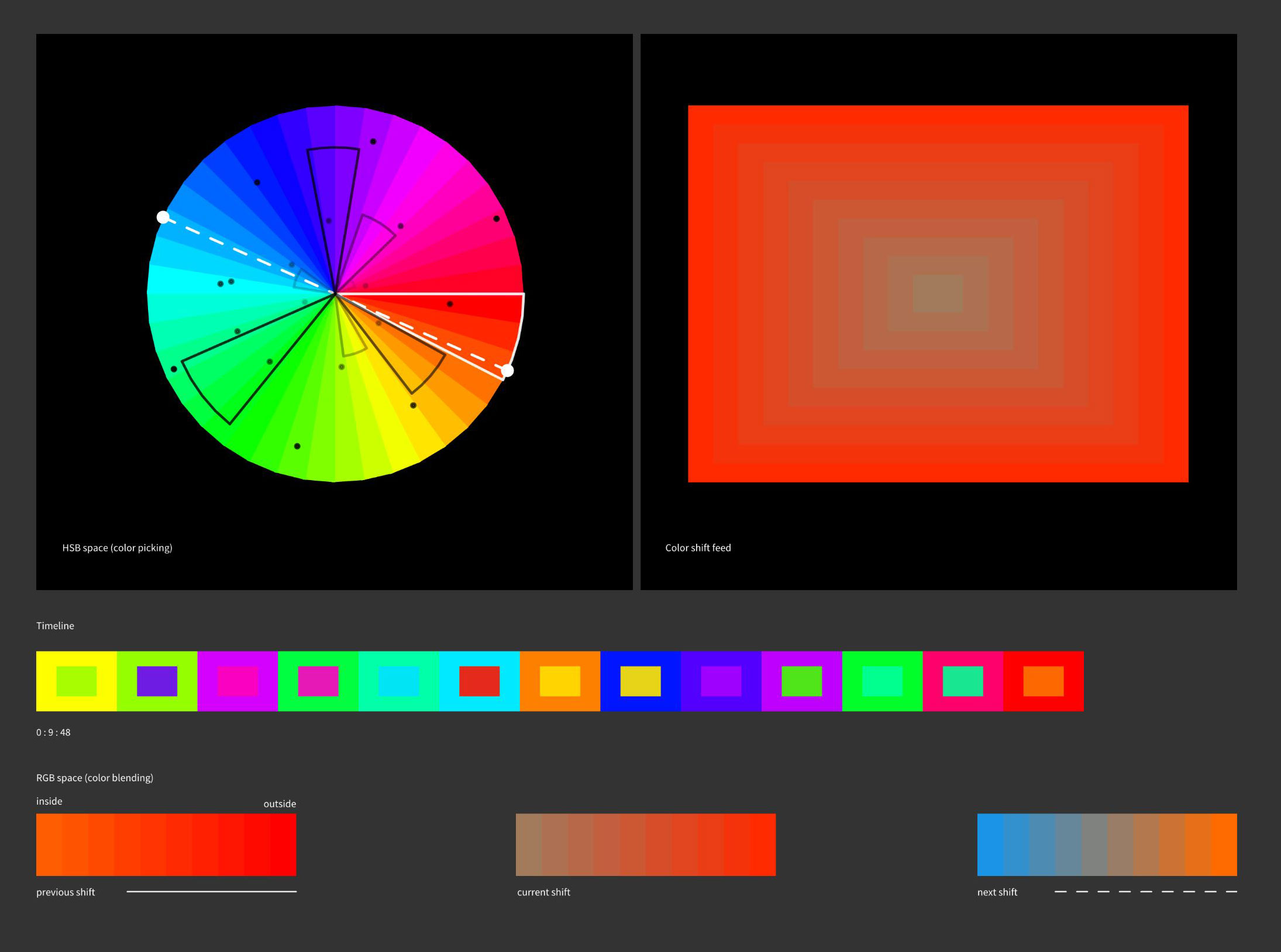The height and width of the screenshot is (952, 1281).
Task: Click the Color shift feed label
Action: pyautogui.click(x=698, y=547)
